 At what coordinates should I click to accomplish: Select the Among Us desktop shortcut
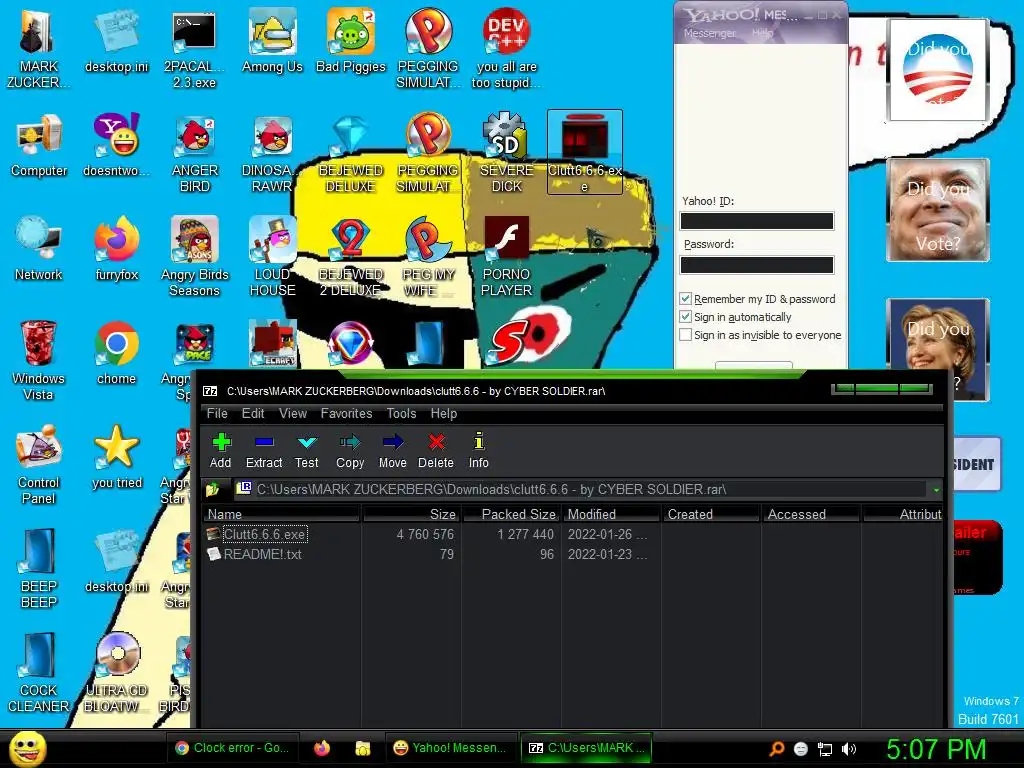coord(272,40)
